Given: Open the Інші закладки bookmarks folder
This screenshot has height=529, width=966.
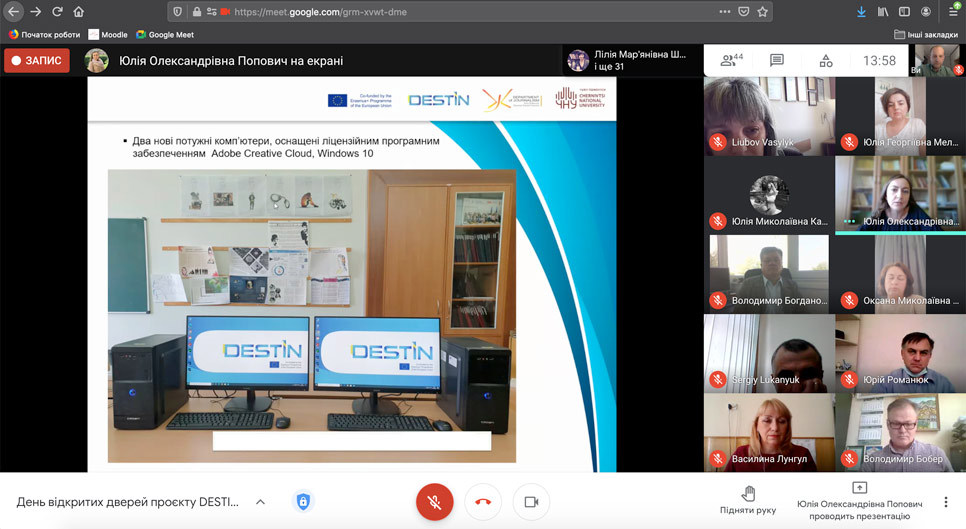Looking at the screenshot, I should pyautogui.click(x=925, y=34).
